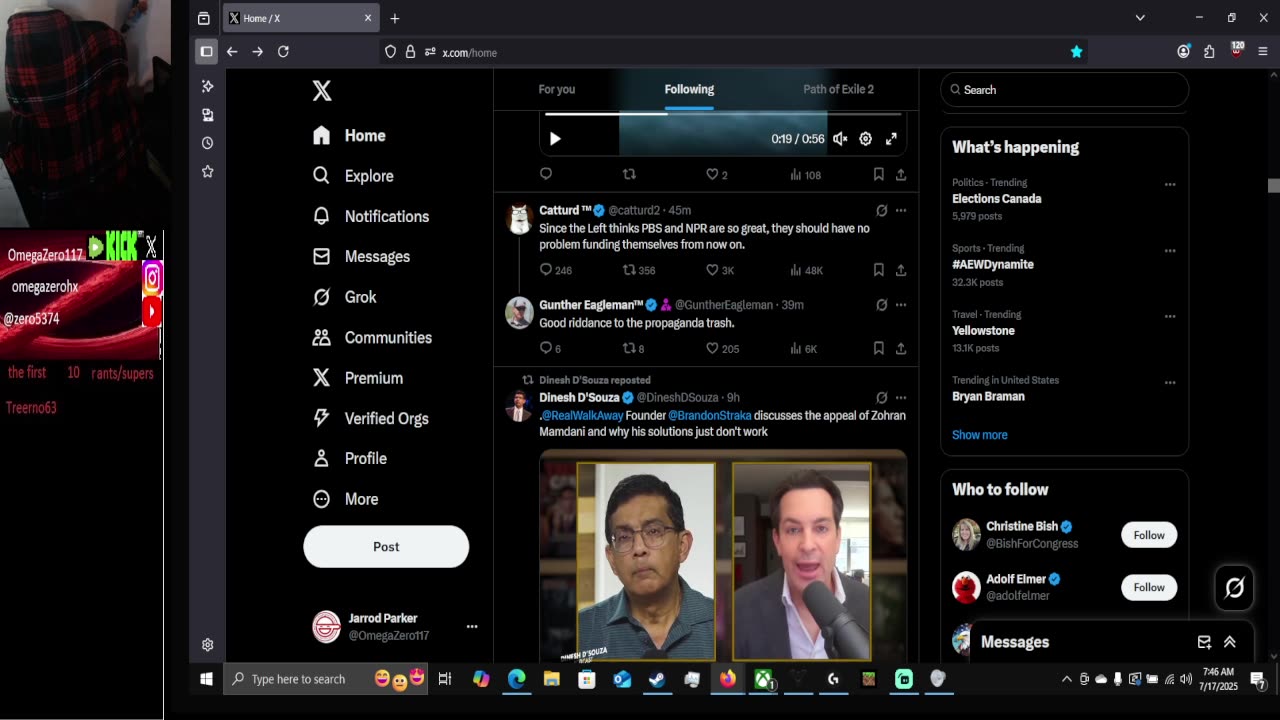Open Firefox in the Windows taskbar

coord(727,679)
